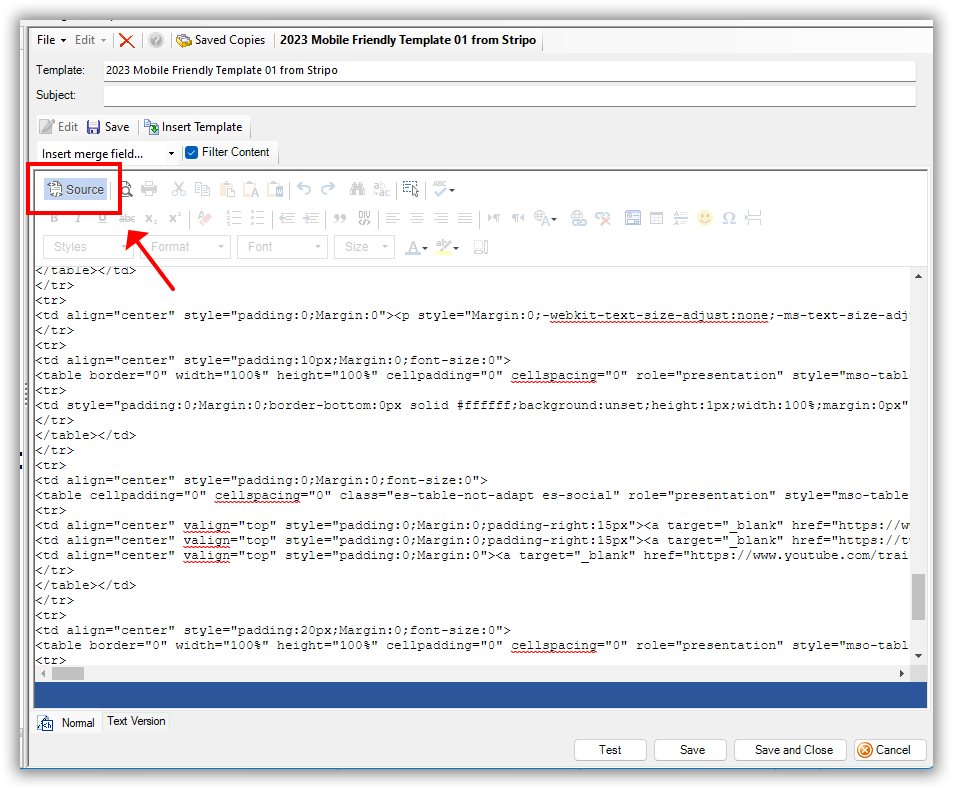
Task: Open the Font dropdown
Action: 283,247
